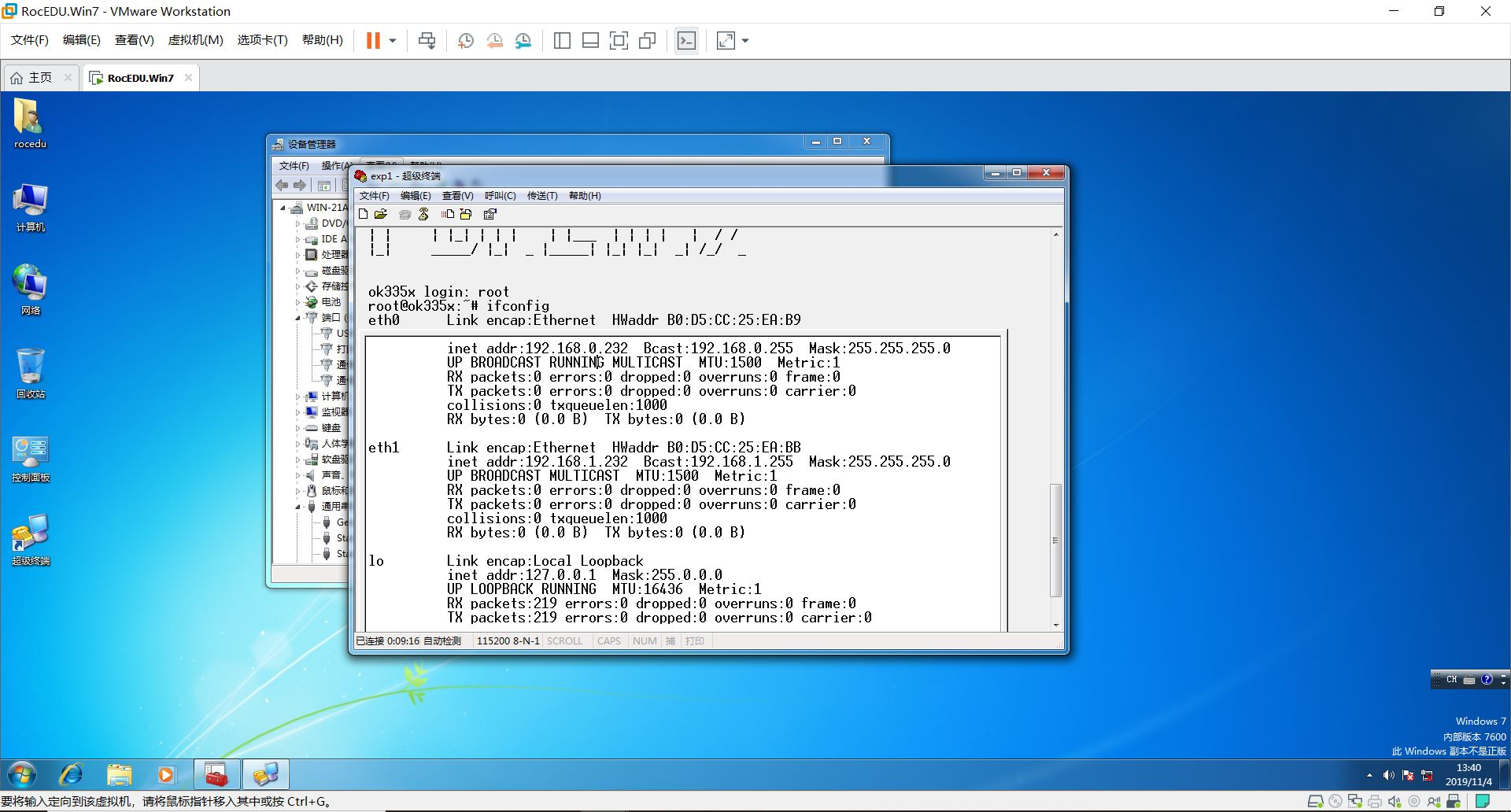
Task: Open 文件(F) menu in Device Manager
Action: click(294, 166)
